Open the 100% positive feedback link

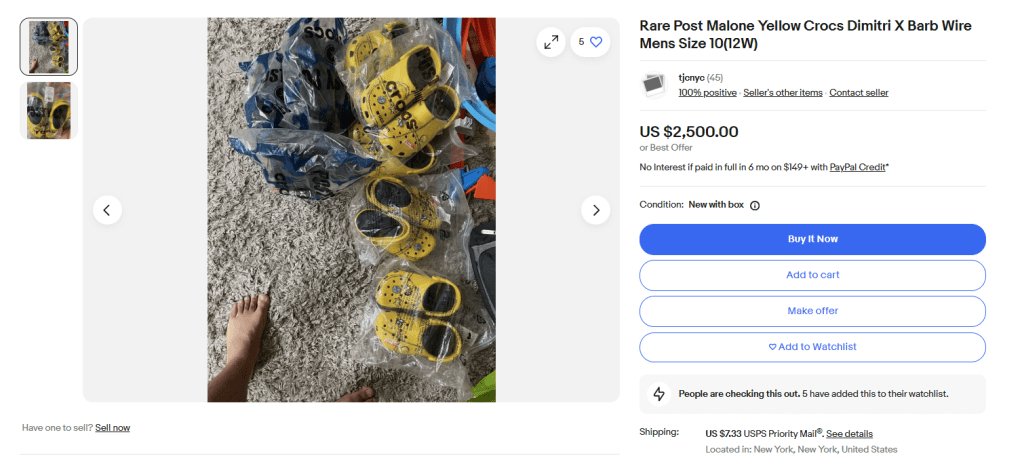point(708,93)
